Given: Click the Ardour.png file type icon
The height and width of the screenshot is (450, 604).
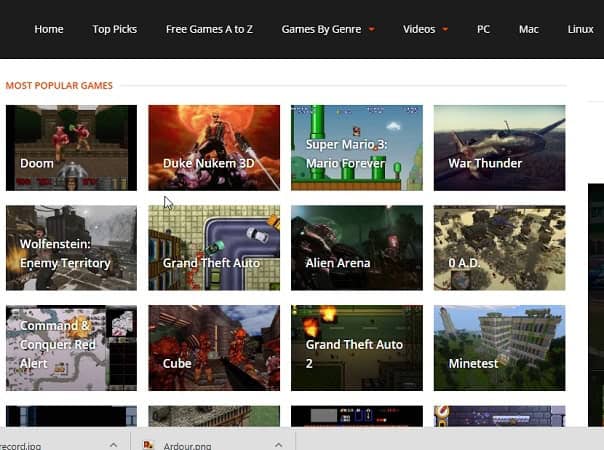Looking at the screenshot, I should [148, 445].
